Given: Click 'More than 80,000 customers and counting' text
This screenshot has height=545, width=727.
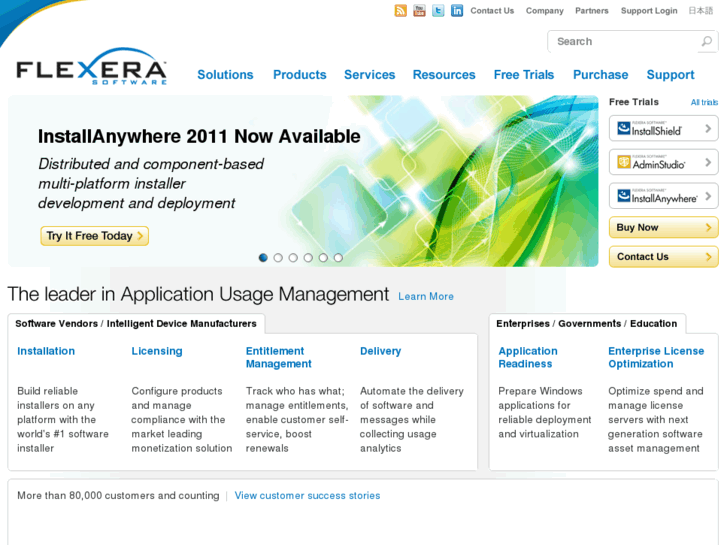Looking at the screenshot, I should pos(118,495).
